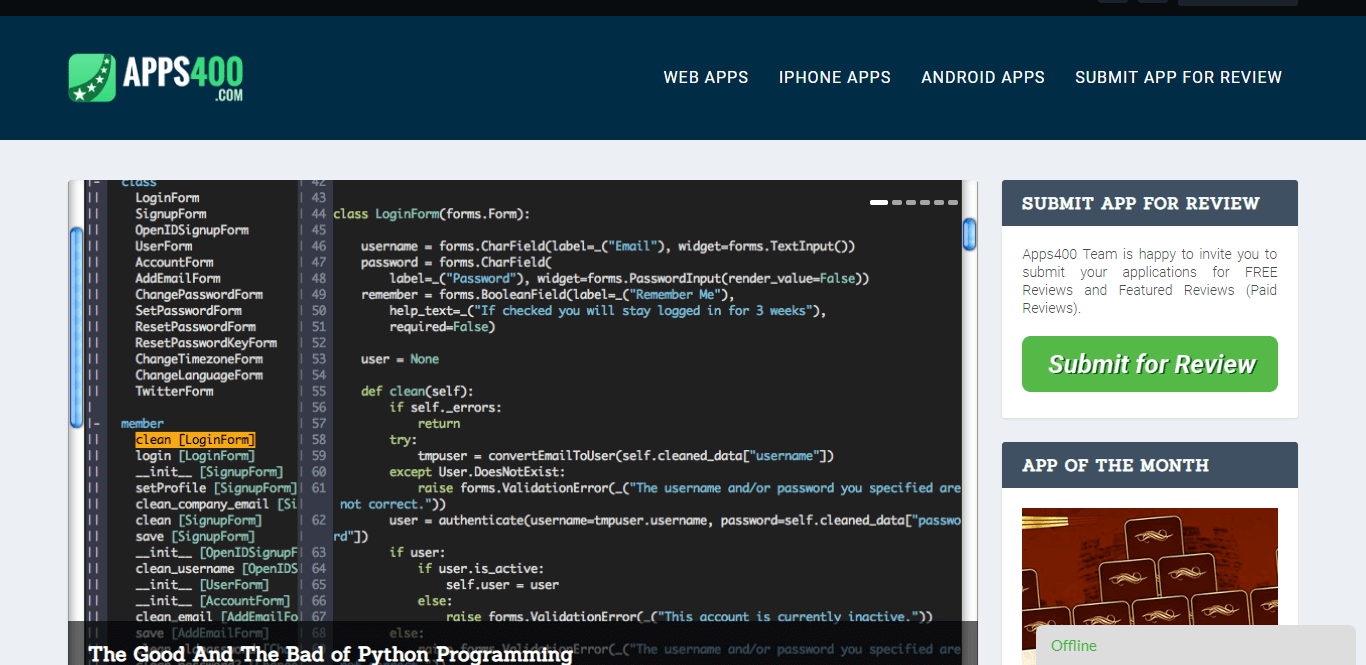Open the Web Apps menu item
The height and width of the screenshot is (665, 1366).
tap(706, 78)
